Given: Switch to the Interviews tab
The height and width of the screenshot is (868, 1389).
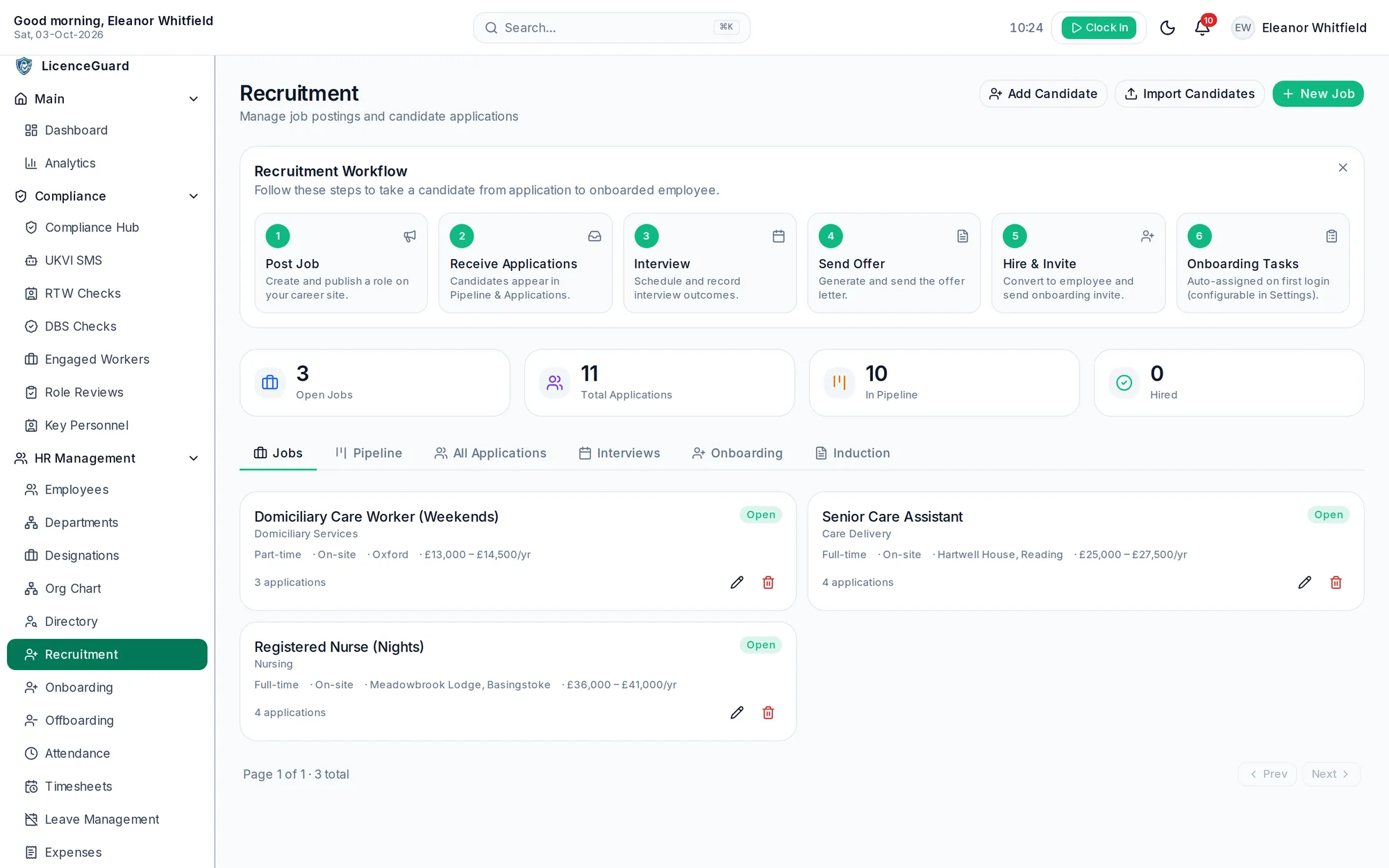Looking at the screenshot, I should (619, 453).
